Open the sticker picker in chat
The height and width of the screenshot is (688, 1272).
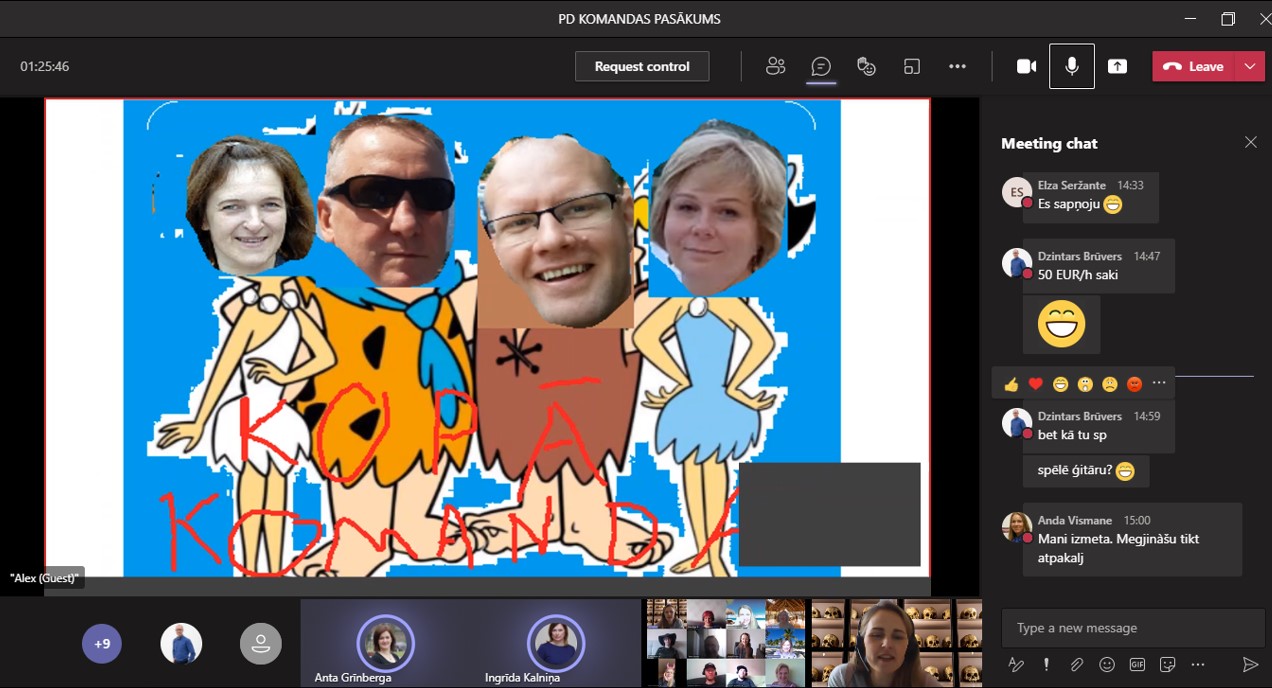coord(1167,664)
